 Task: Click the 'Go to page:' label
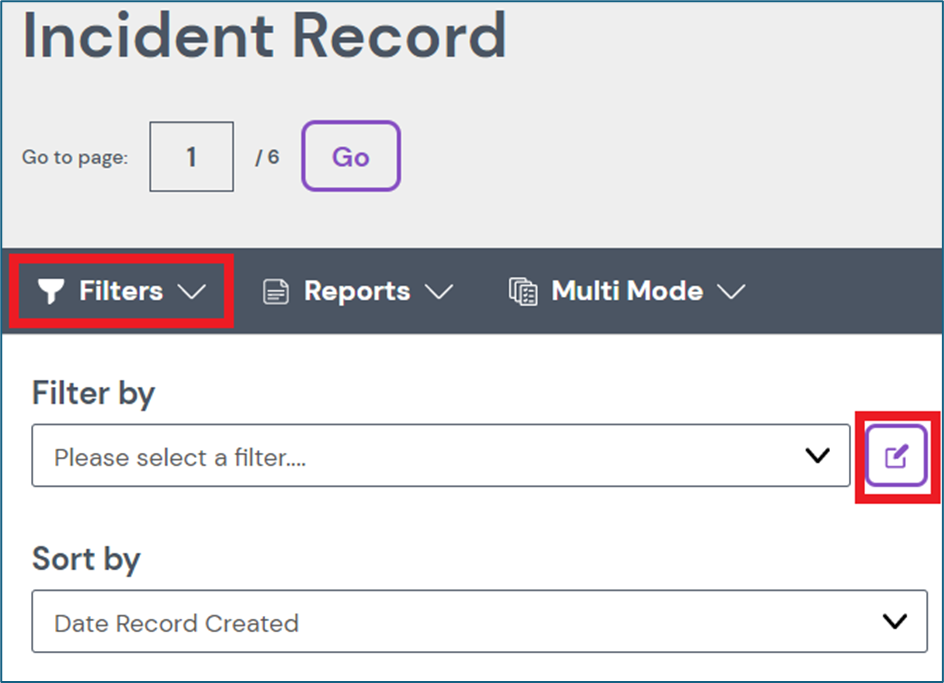75,158
